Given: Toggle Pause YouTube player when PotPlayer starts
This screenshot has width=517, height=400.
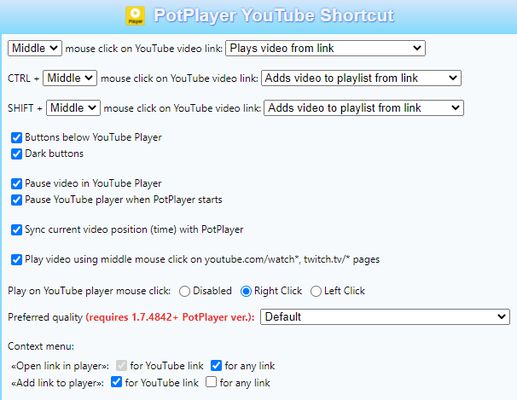Looking at the screenshot, I should pyautogui.click(x=16, y=200).
